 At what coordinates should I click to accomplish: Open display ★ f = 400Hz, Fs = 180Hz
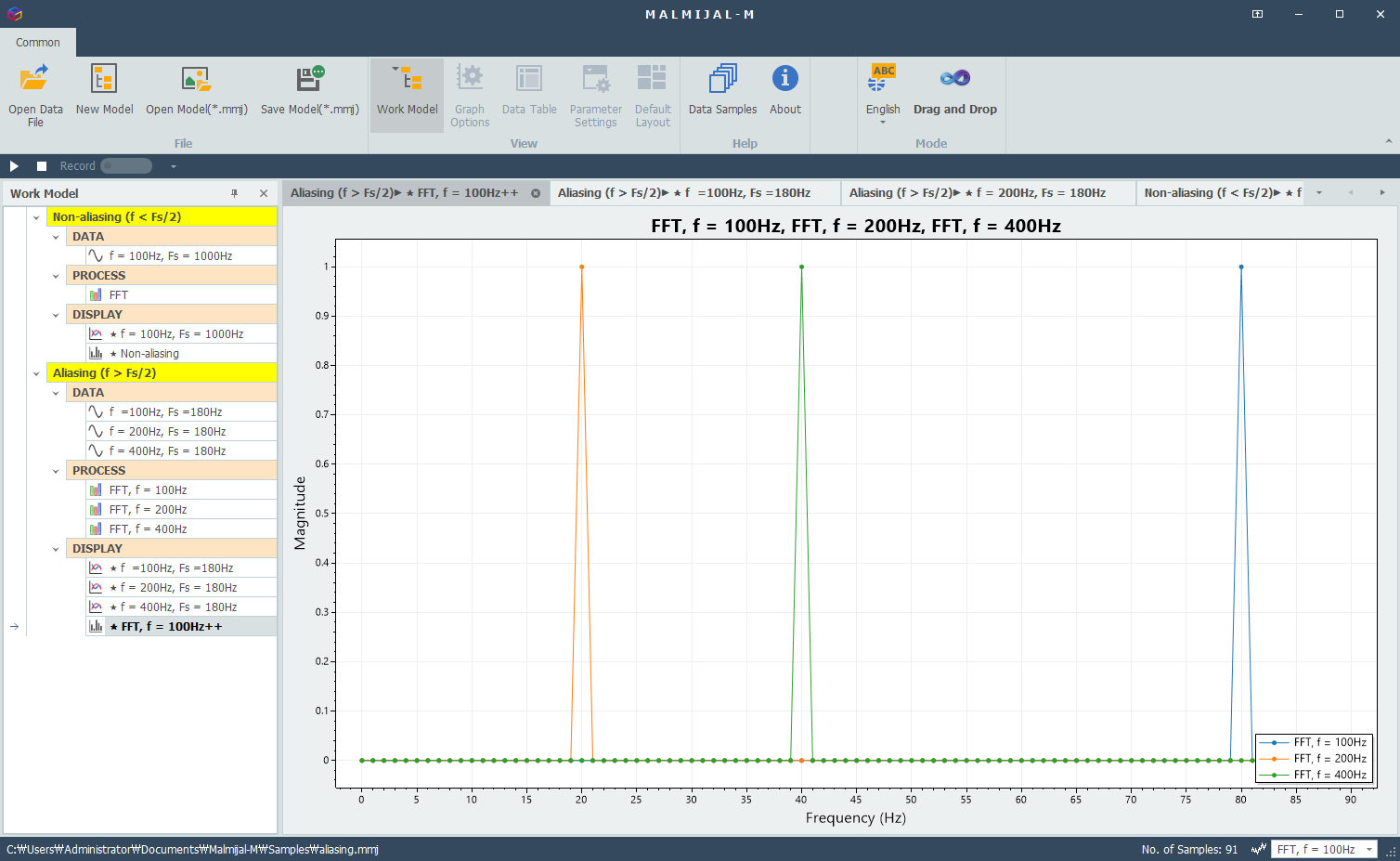coord(181,607)
